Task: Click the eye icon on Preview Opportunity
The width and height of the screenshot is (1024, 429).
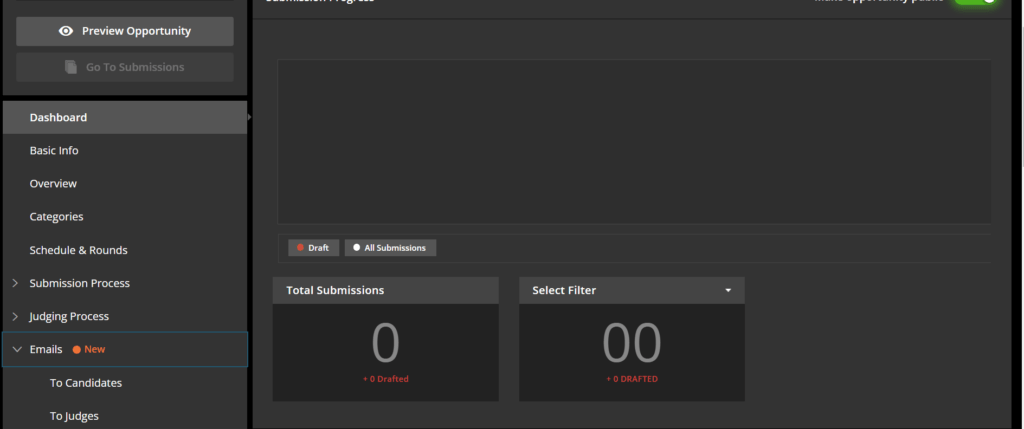Action: [x=66, y=31]
